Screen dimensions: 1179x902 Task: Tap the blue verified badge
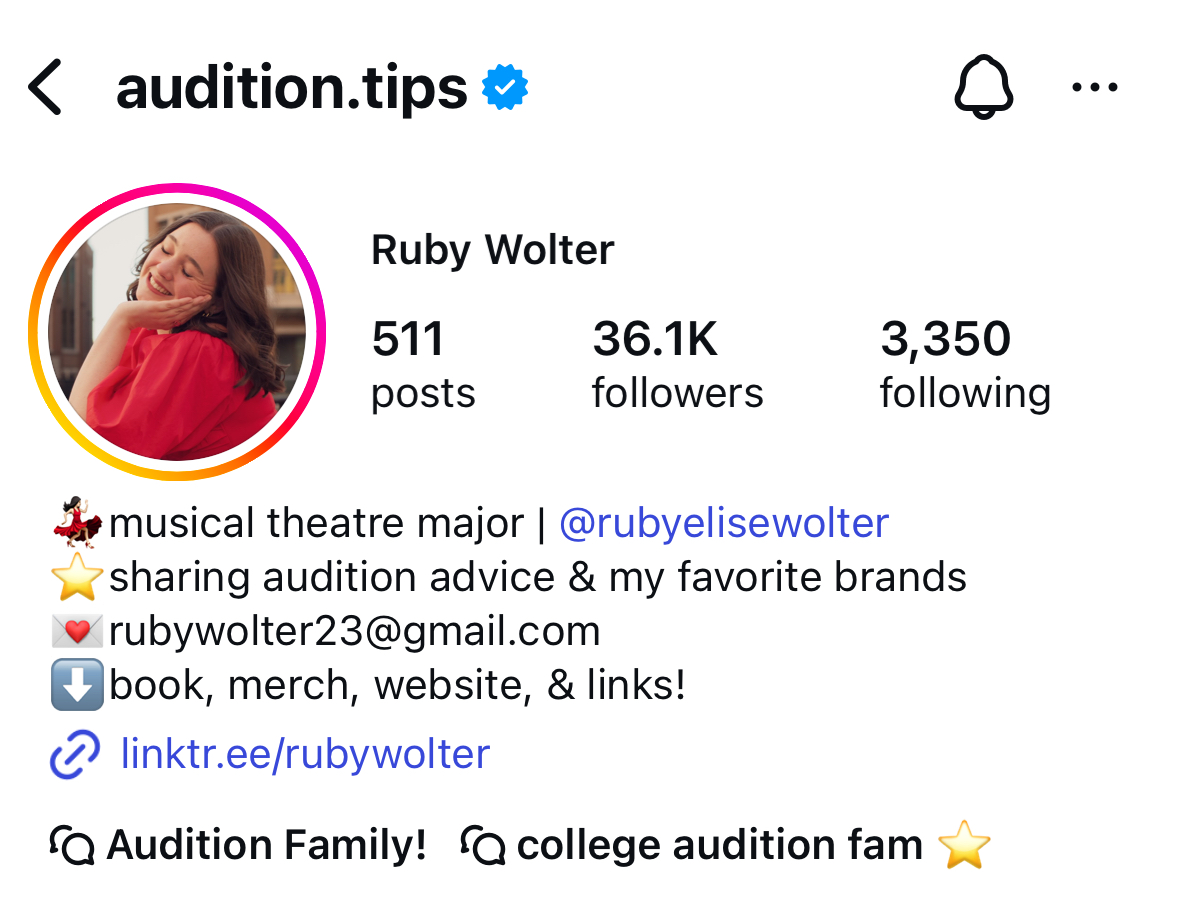pos(505,88)
